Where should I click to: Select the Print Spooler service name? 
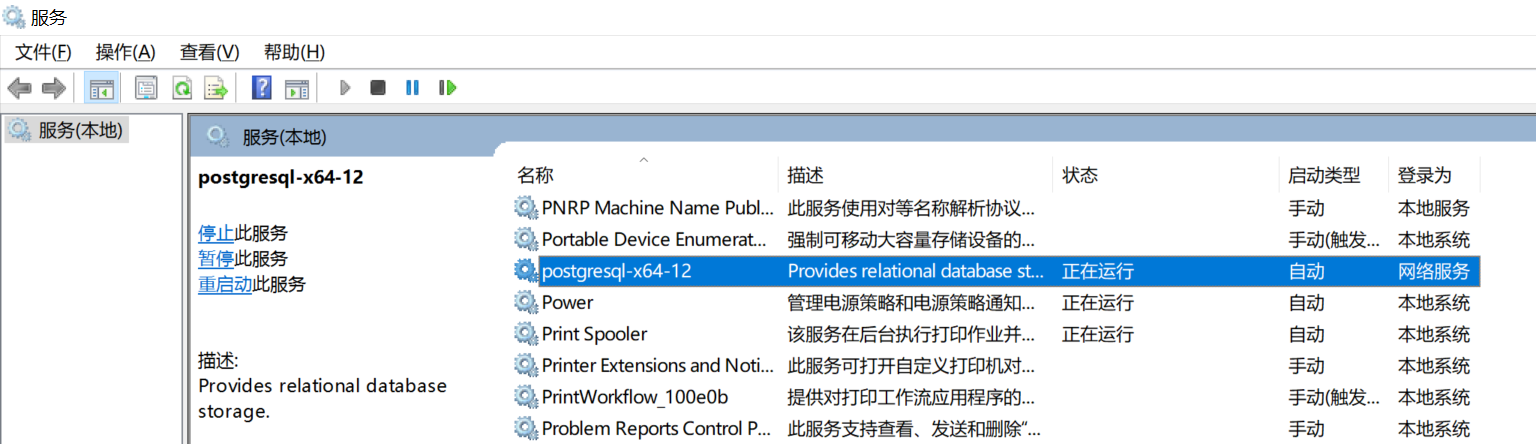[x=594, y=334]
